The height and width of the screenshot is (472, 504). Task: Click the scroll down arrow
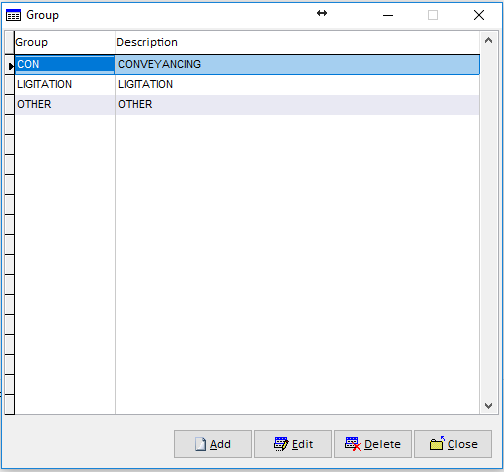point(488,406)
